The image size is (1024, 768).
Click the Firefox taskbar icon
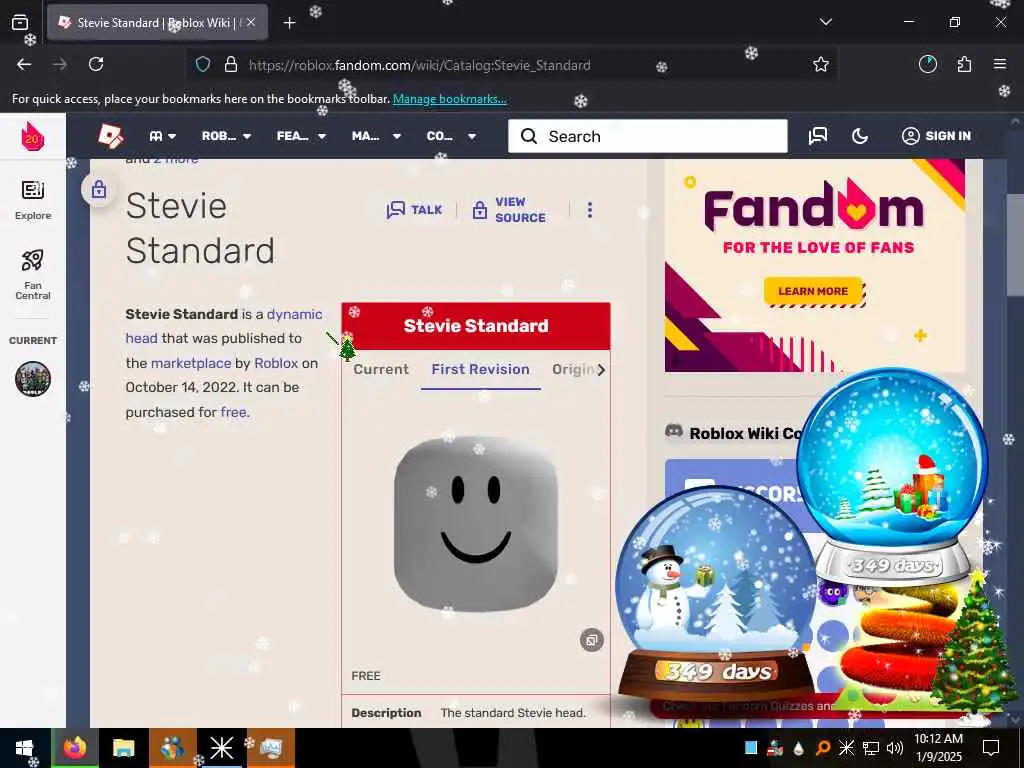coord(75,748)
